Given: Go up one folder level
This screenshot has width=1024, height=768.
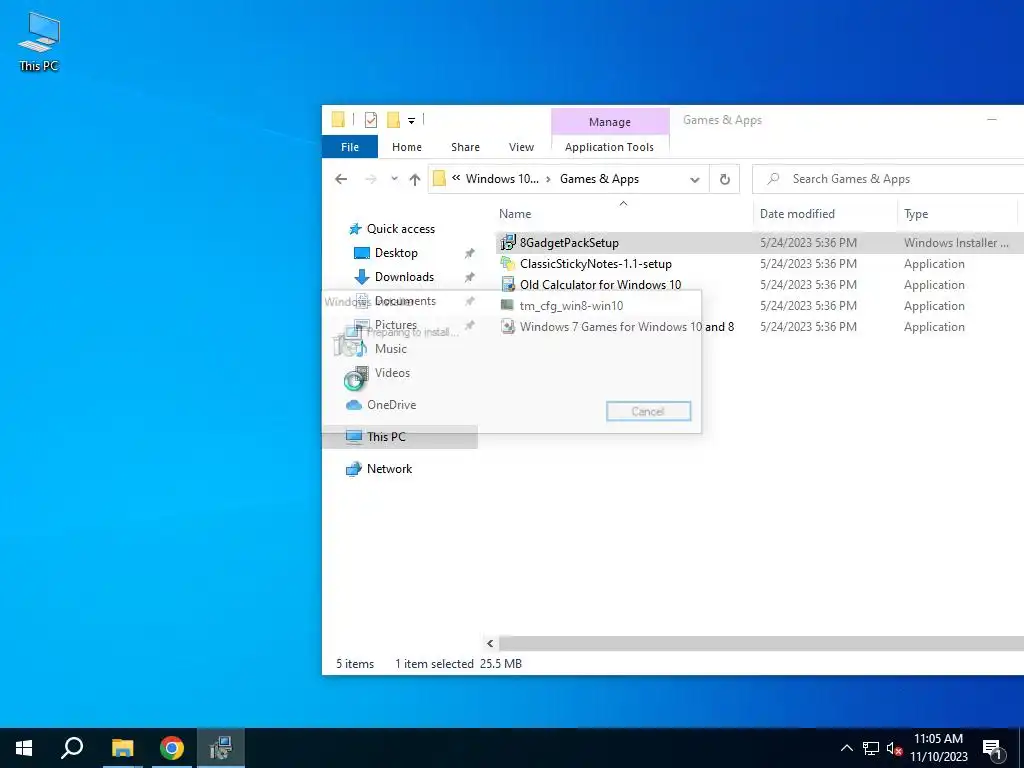Looking at the screenshot, I should (x=415, y=179).
